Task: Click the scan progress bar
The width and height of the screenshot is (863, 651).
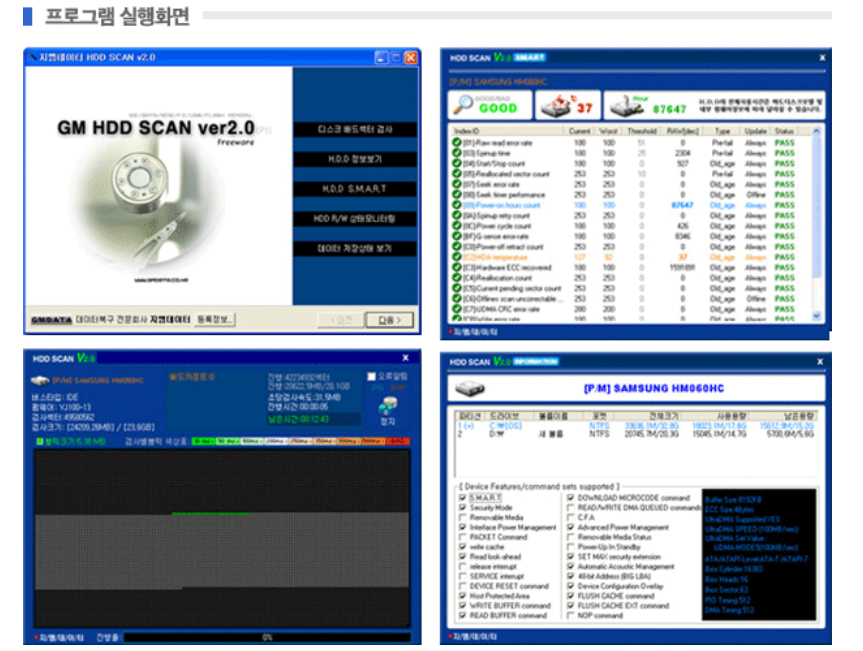Action: 267,637
